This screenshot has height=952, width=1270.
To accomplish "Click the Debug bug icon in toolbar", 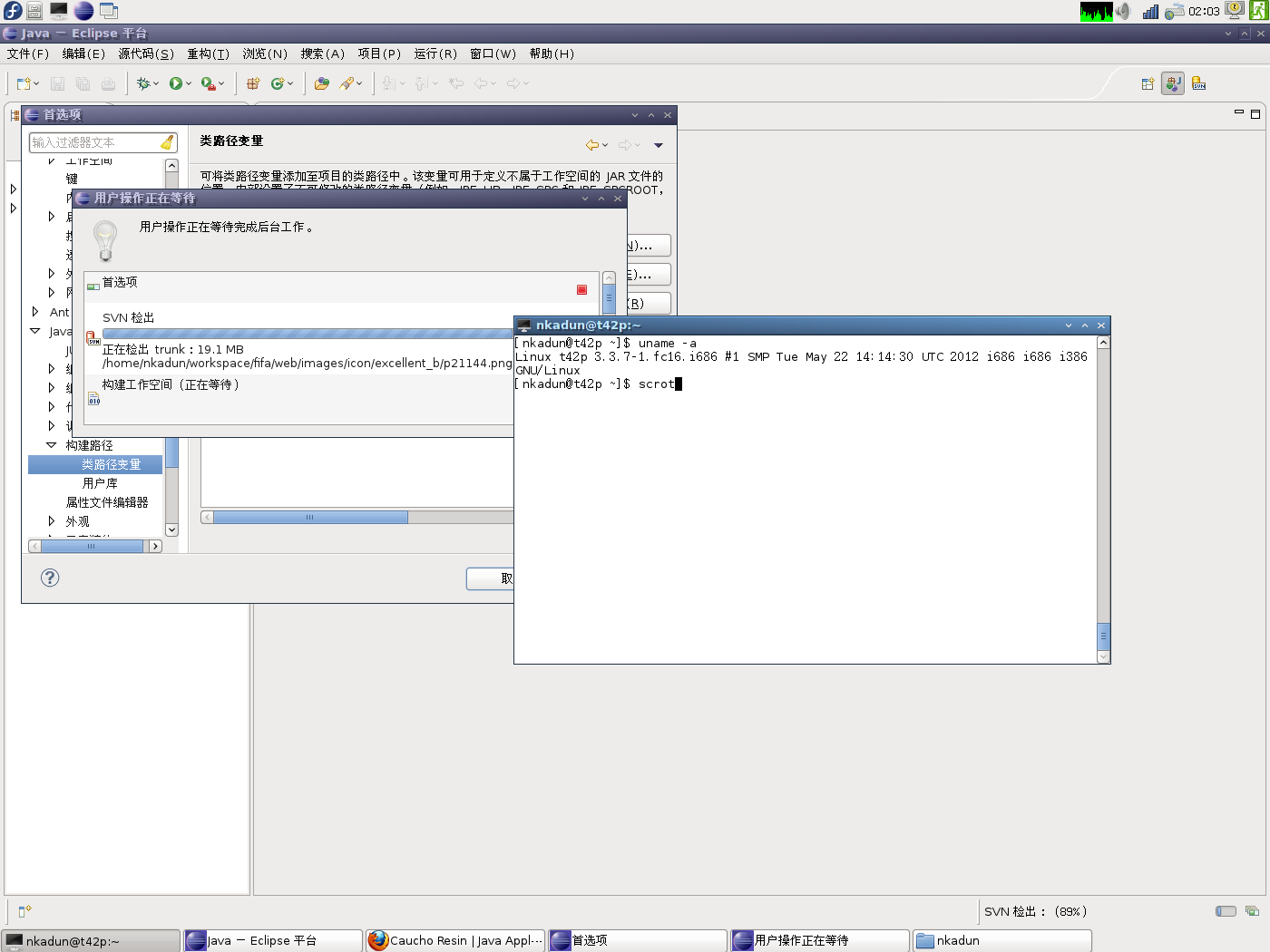I will (x=143, y=83).
